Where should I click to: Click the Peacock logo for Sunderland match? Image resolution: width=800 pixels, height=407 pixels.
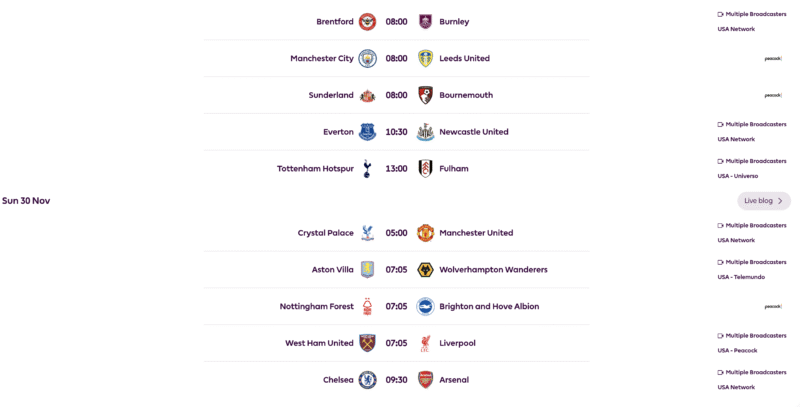pos(773,96)
